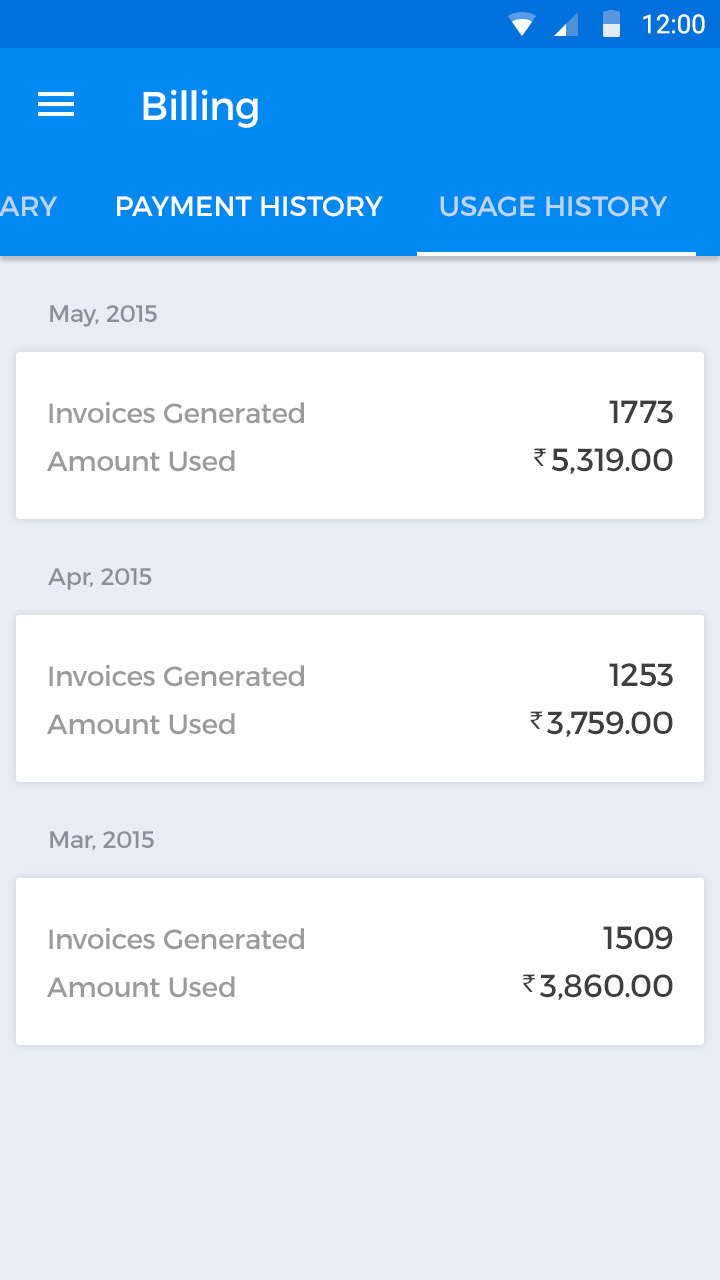This screenshot has height=1280, width=720.
Task: Tap the 1253 invoices generated value
Action: pos(641,675)
